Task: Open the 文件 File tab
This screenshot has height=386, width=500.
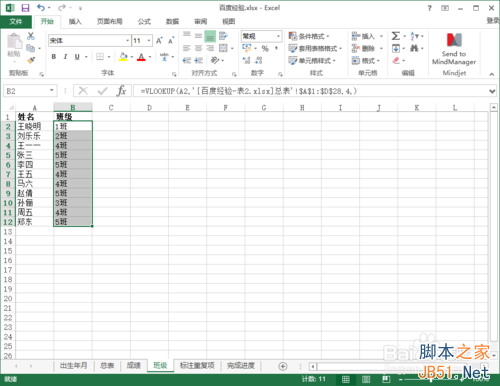Action: tap(16, 22)
